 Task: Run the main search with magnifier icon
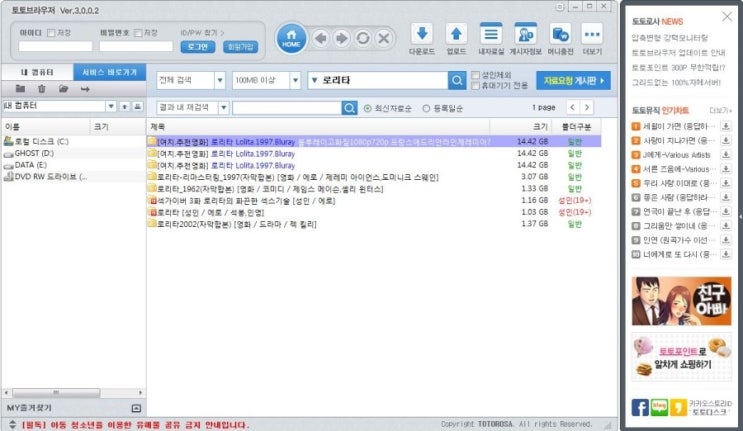(x=457, y=81)
